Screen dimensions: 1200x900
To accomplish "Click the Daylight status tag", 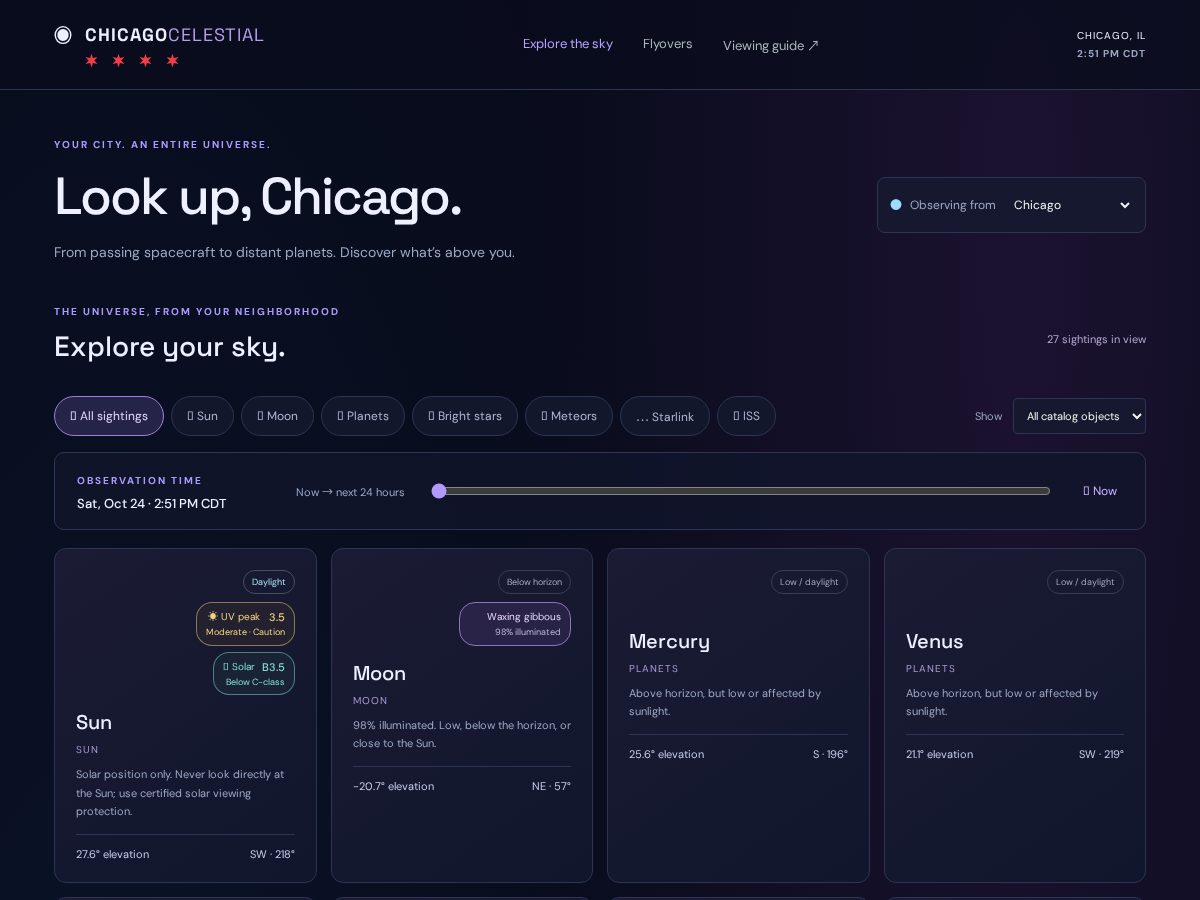I will [x=269, y=582].
